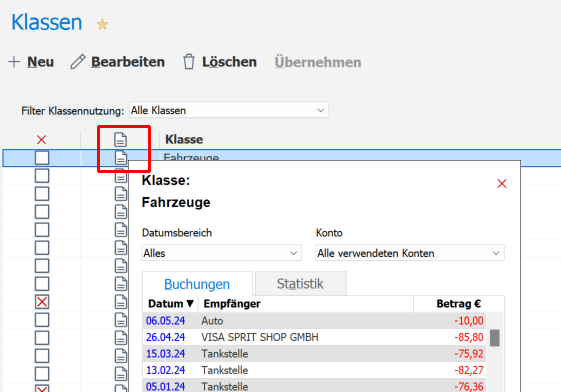Select the Fahrzeuge class row

282,158
